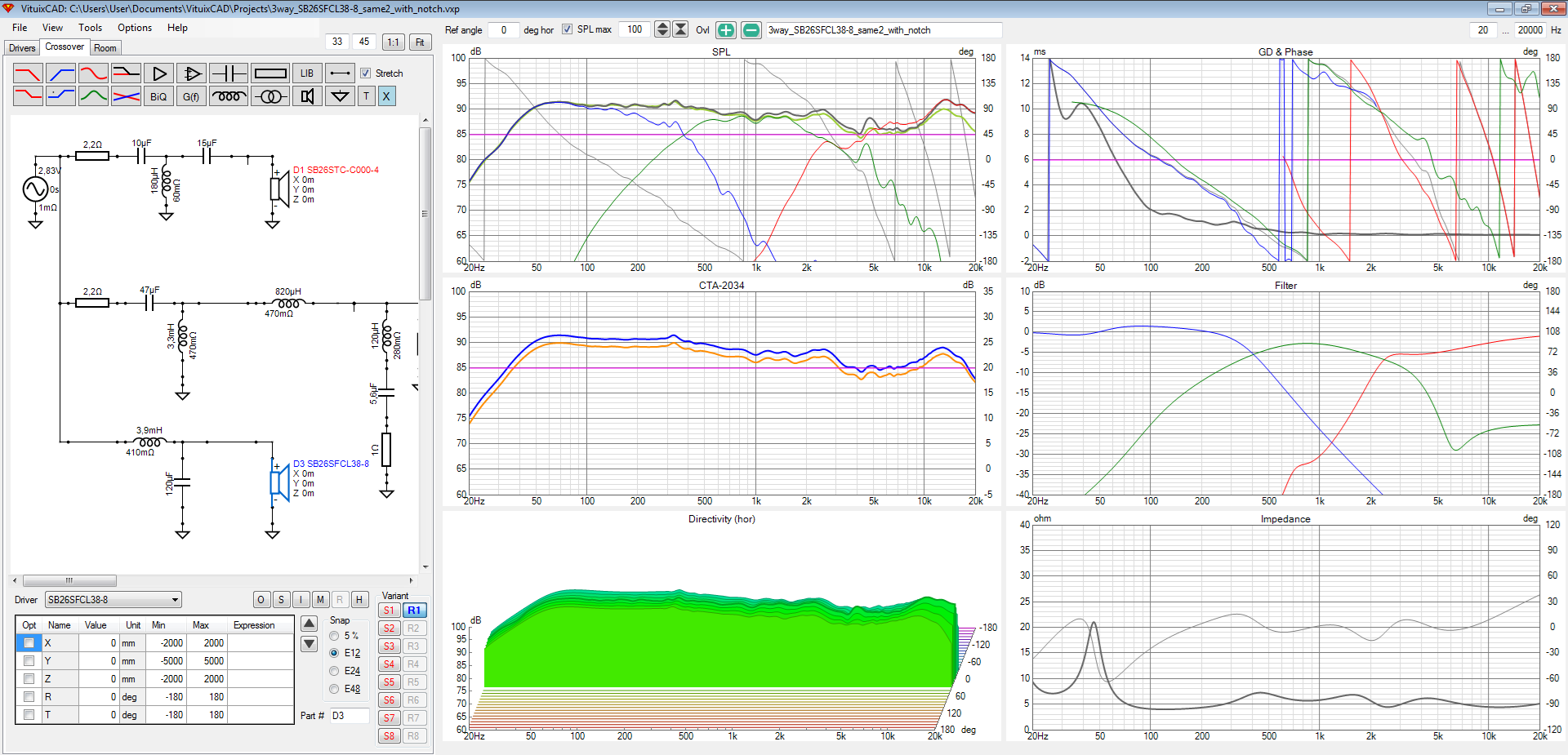Select variant S1 button
The image size is (1568, 755).
pos(389,611)
